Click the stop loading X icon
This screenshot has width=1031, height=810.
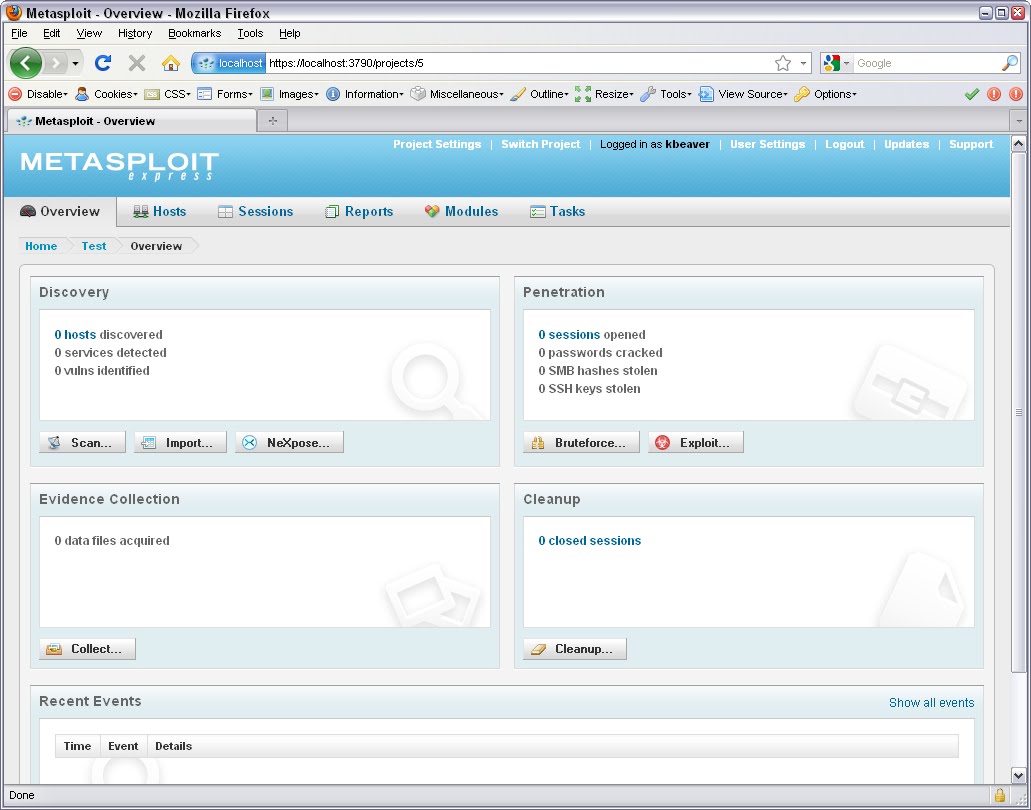click(x=137, y=63)
